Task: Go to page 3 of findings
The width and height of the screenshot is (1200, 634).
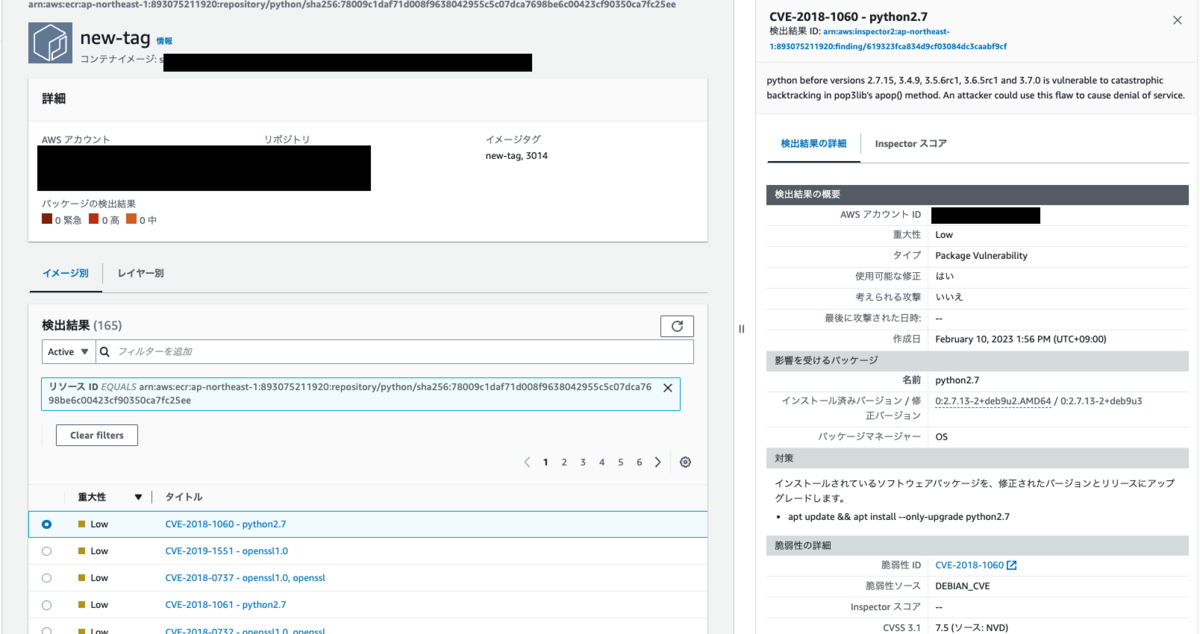Action: 583,462
